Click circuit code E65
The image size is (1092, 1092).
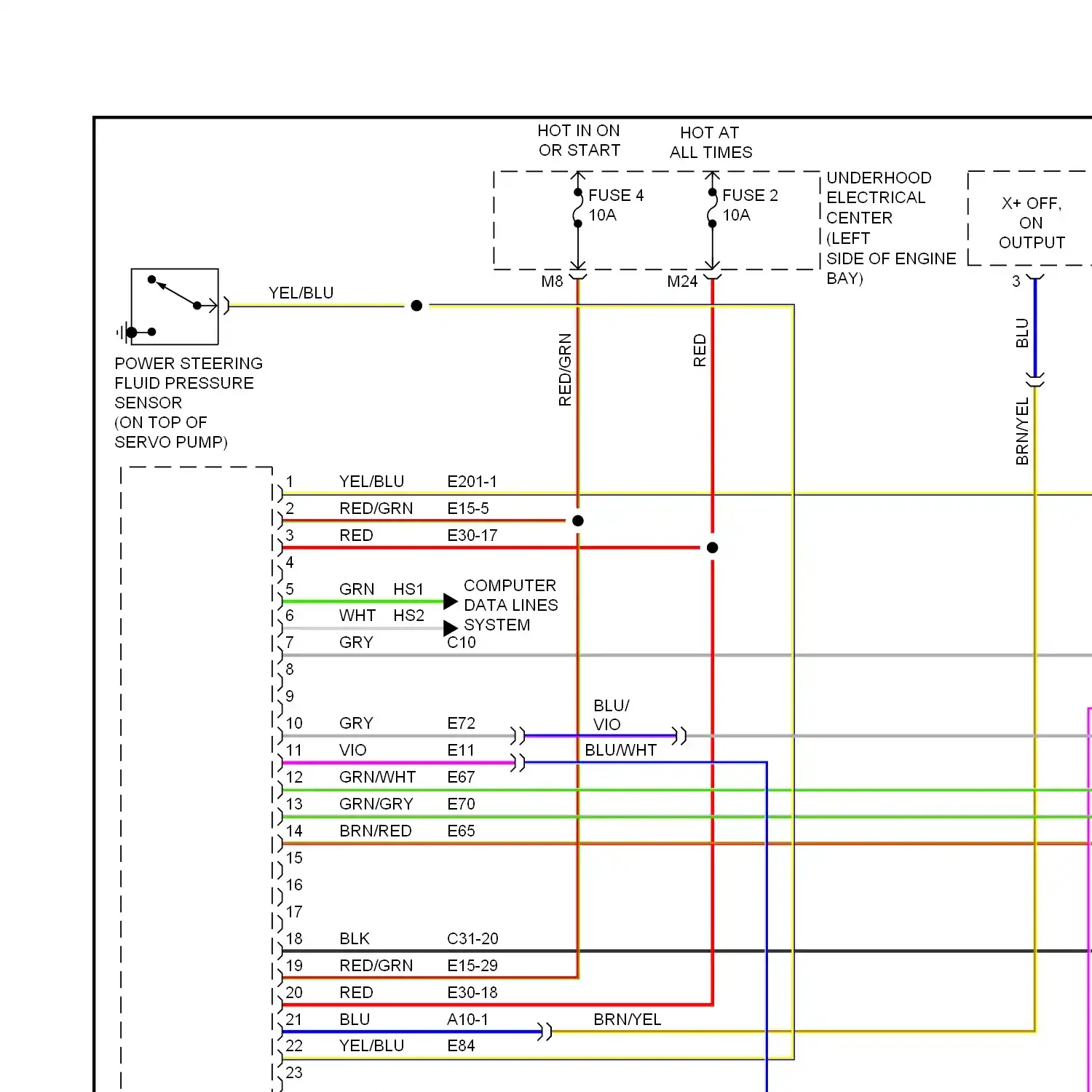click(461, 831)
